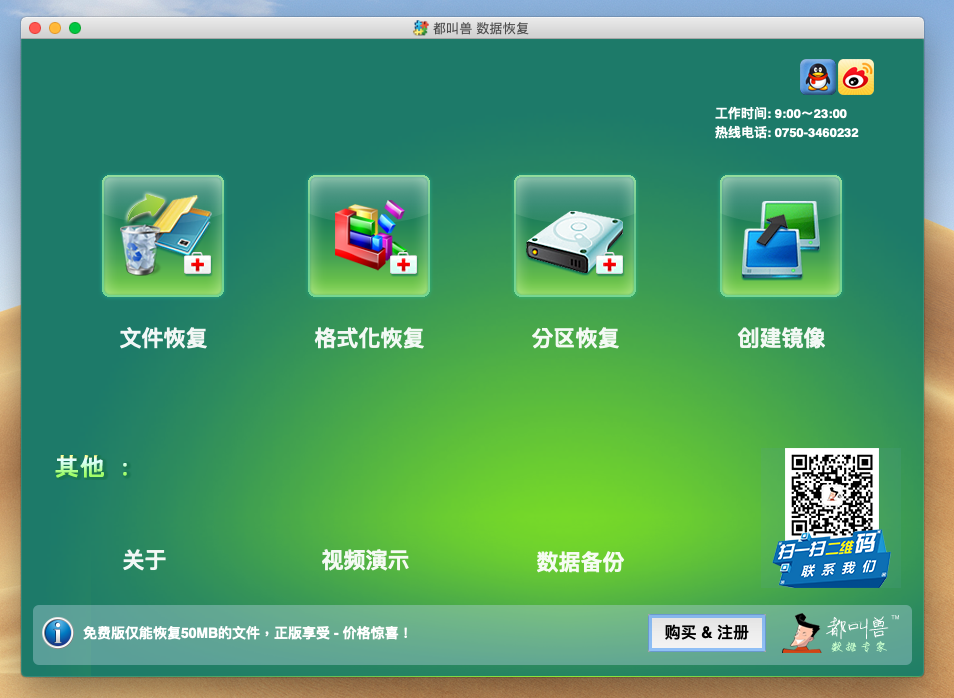This screenshot has width=954, height=698.
Task: Click the app icon in the title bar
Action: (x=420, y=28)
